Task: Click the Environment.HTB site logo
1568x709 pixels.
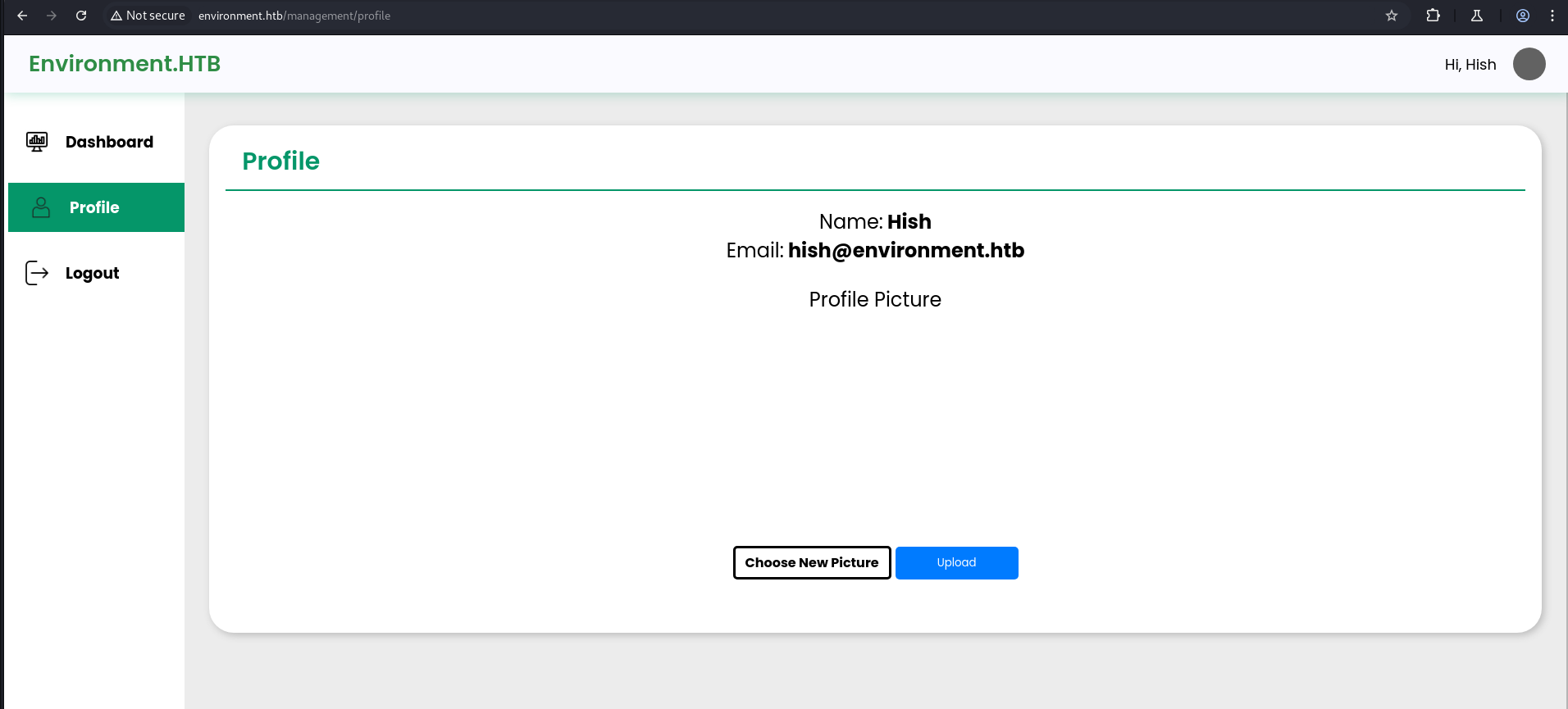Action: coord(125,64)
